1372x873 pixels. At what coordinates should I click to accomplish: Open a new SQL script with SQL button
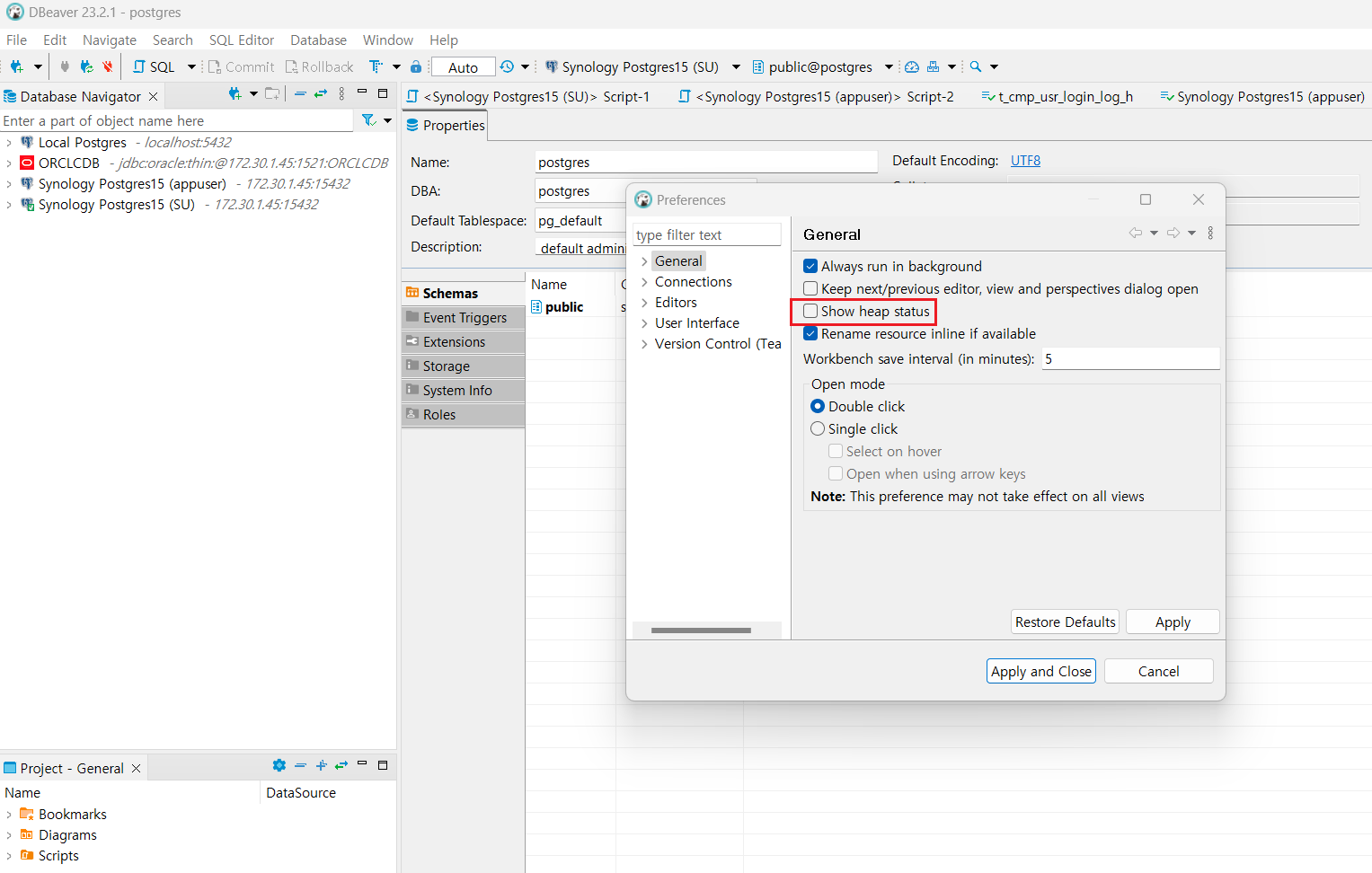coord(154,66)
